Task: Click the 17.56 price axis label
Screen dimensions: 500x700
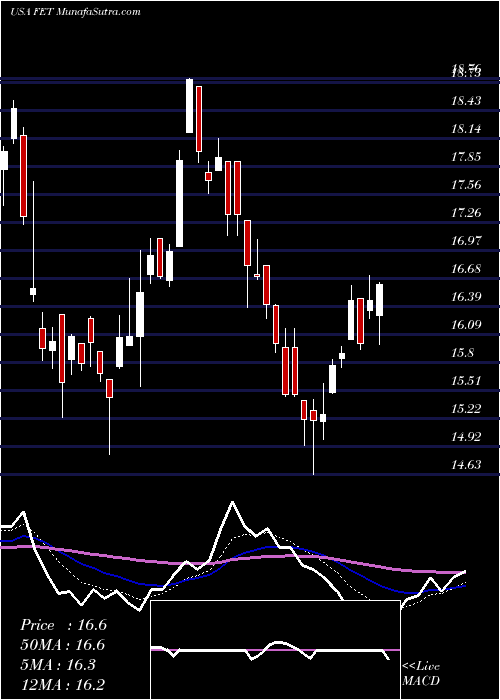Action: pos(467,185)
